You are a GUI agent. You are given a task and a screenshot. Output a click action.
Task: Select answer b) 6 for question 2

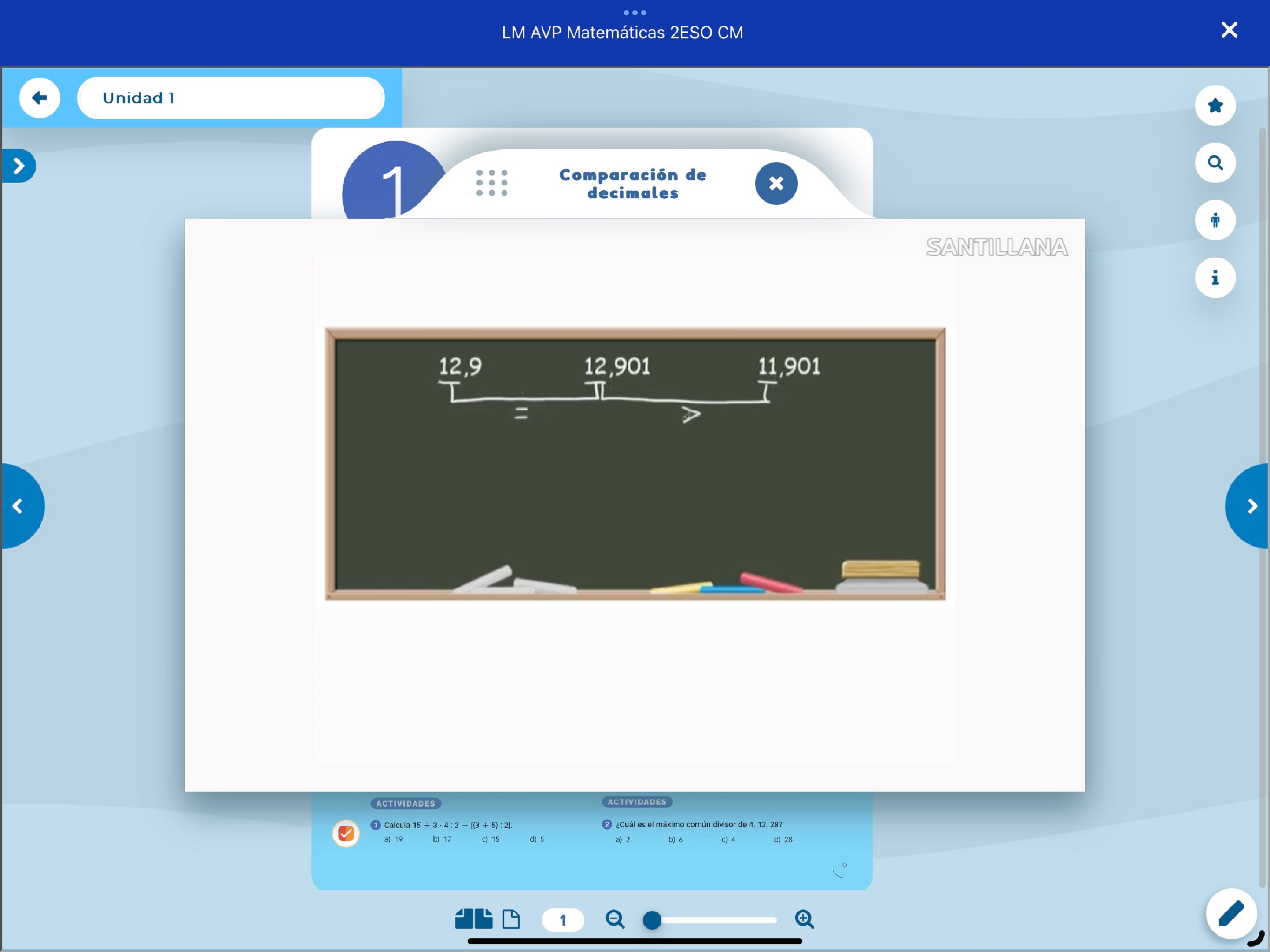coord(676,839)
